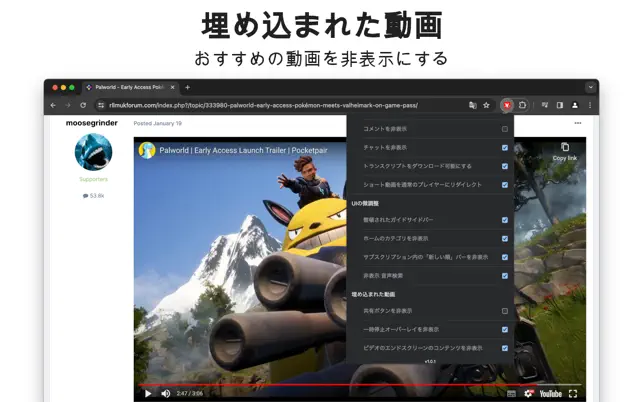Open site information icon in address bar
643x402 pixels.
point(101,105)
